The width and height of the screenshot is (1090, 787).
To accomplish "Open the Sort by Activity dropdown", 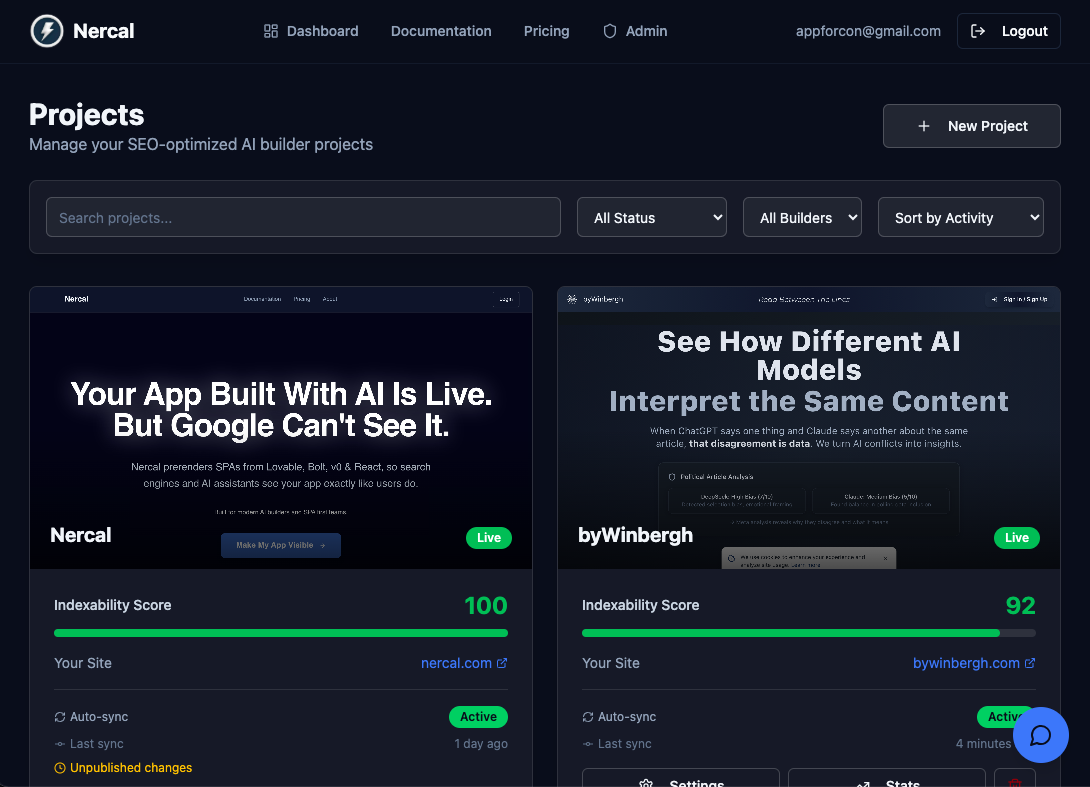I will [961, 218].
